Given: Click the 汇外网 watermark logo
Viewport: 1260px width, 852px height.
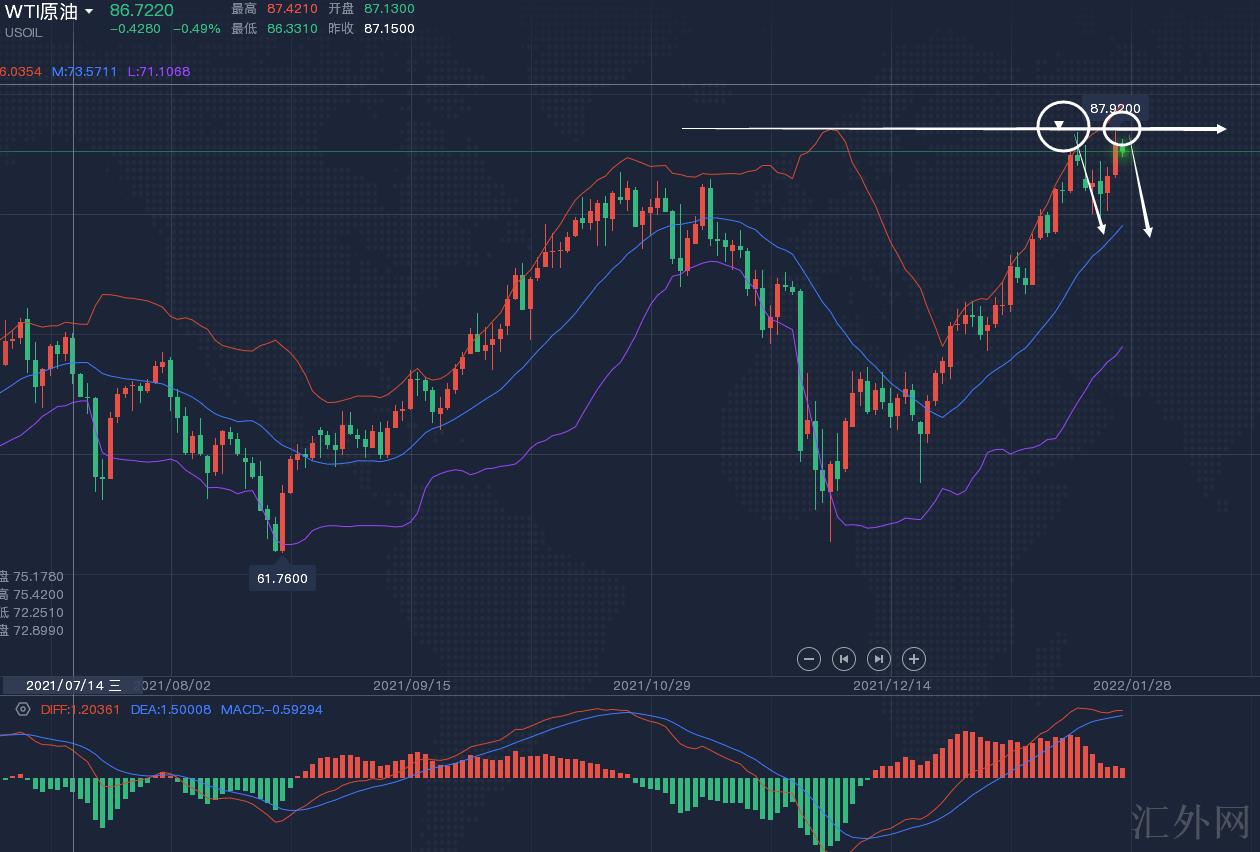Looking at the screenshot, I should pos(1190,821).
